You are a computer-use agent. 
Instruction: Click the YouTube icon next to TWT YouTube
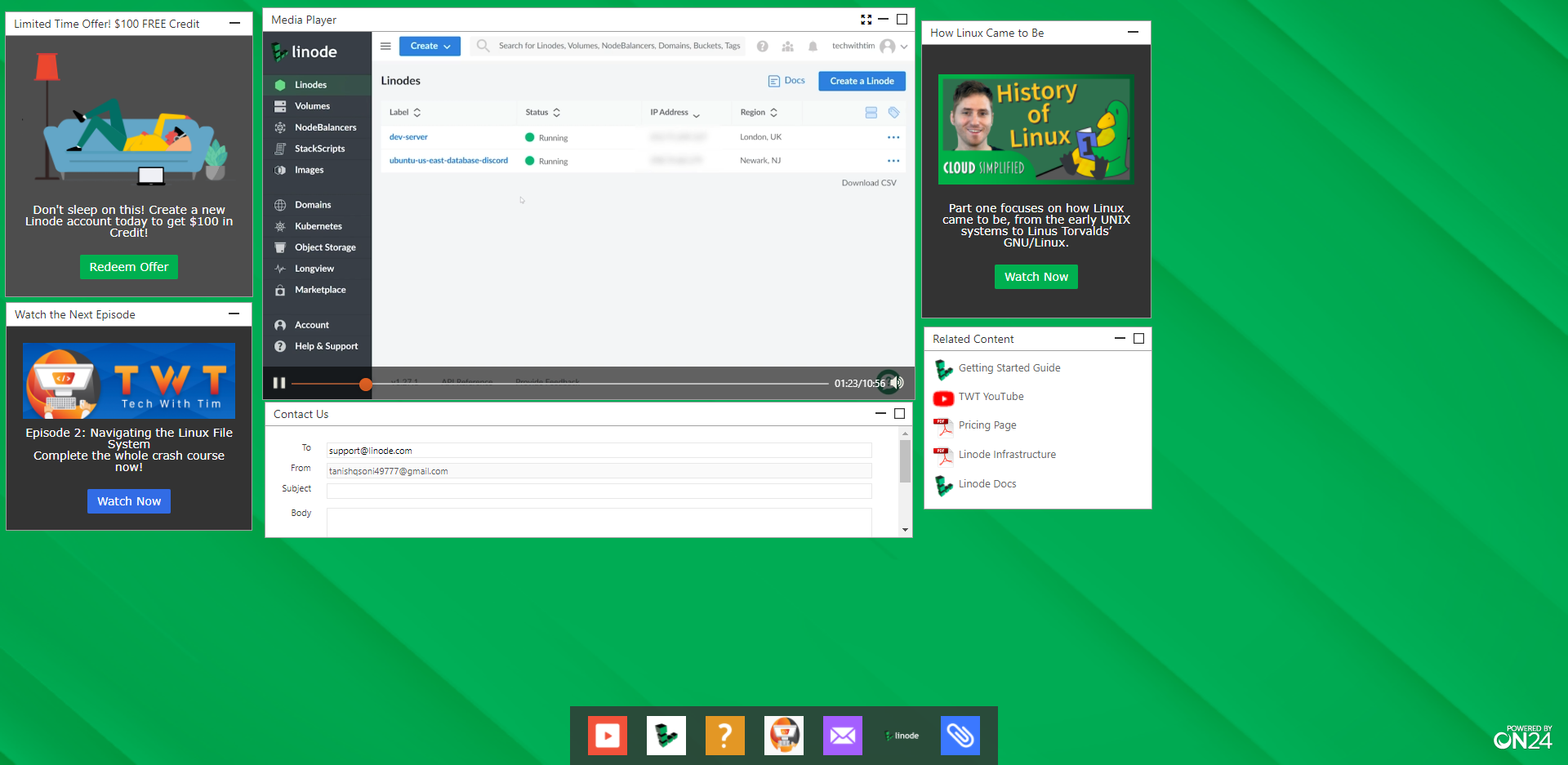click(x=943, y=398)
